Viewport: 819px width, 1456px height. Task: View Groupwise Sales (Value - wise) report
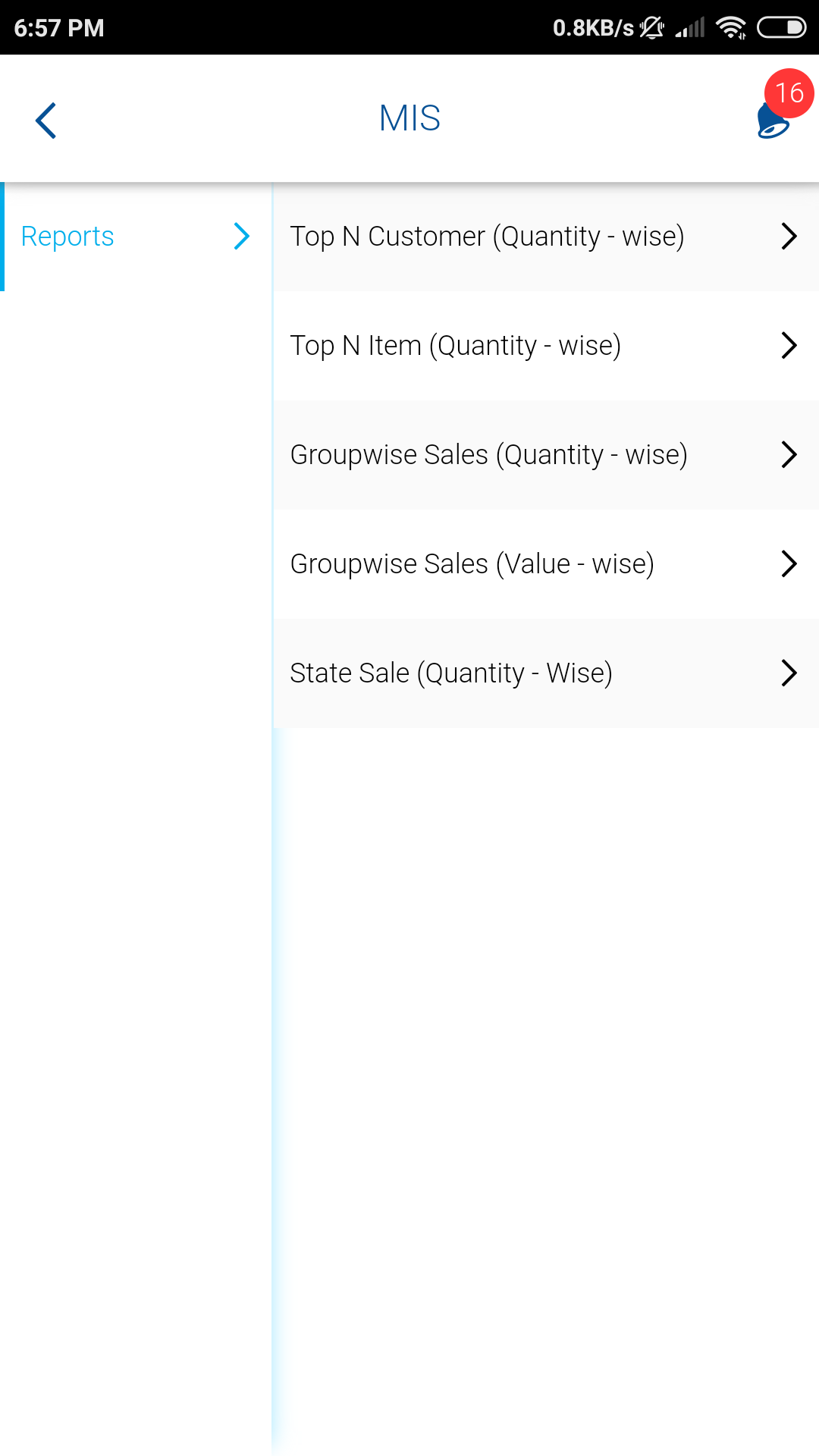coord(472,564)
